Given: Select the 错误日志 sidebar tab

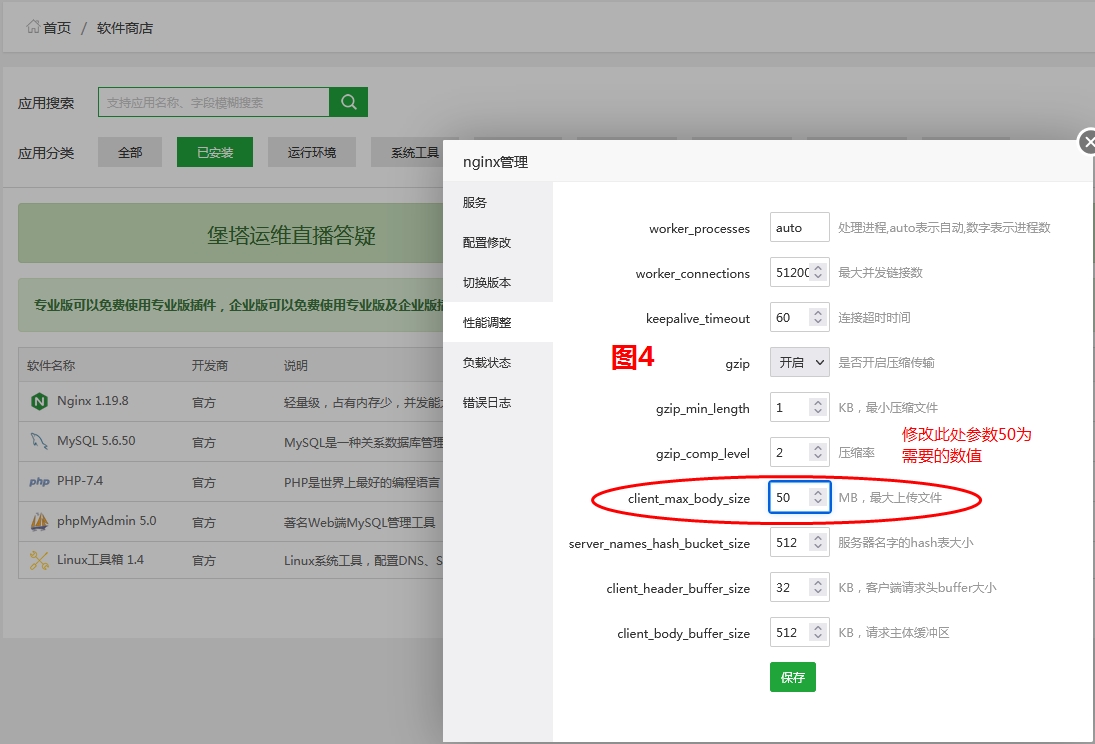Looking at the screenshot, I should [487, 402].
